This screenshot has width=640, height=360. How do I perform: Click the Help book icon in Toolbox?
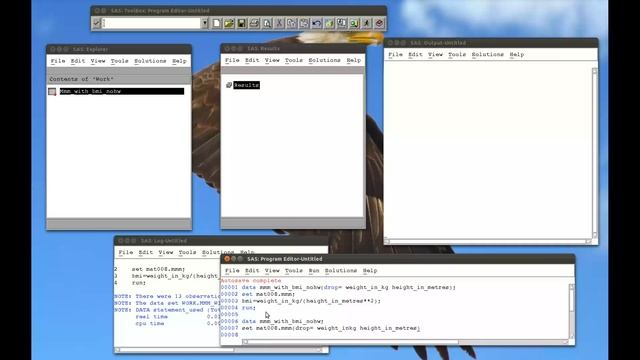(379, 23)
